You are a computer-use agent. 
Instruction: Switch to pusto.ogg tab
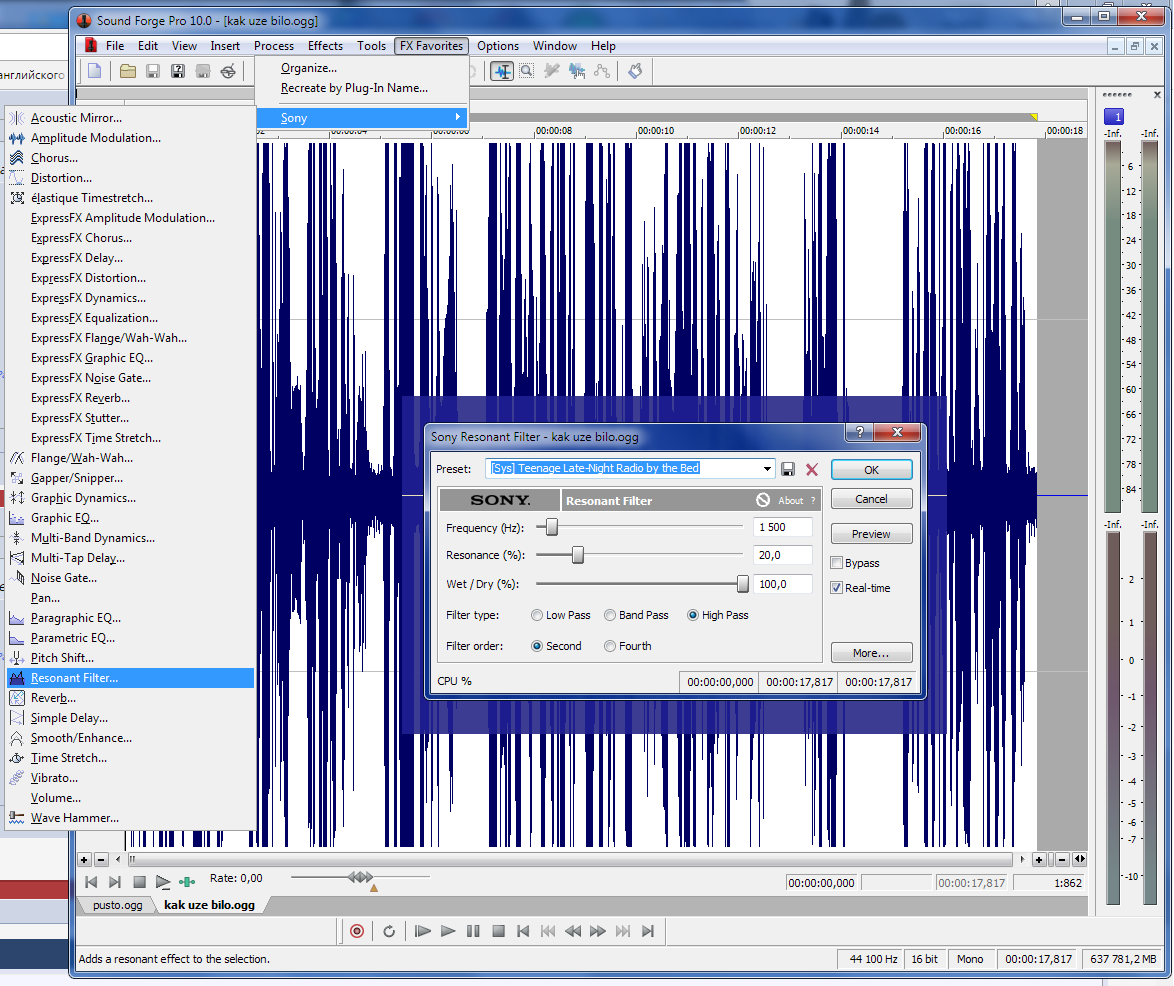118,904
